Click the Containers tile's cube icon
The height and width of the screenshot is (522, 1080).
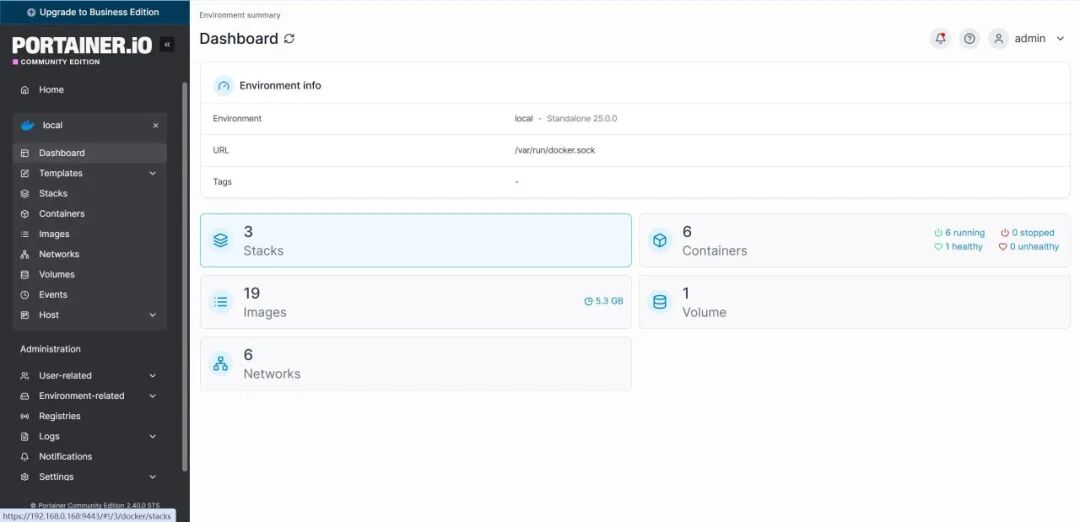click(x=660, y=240)
